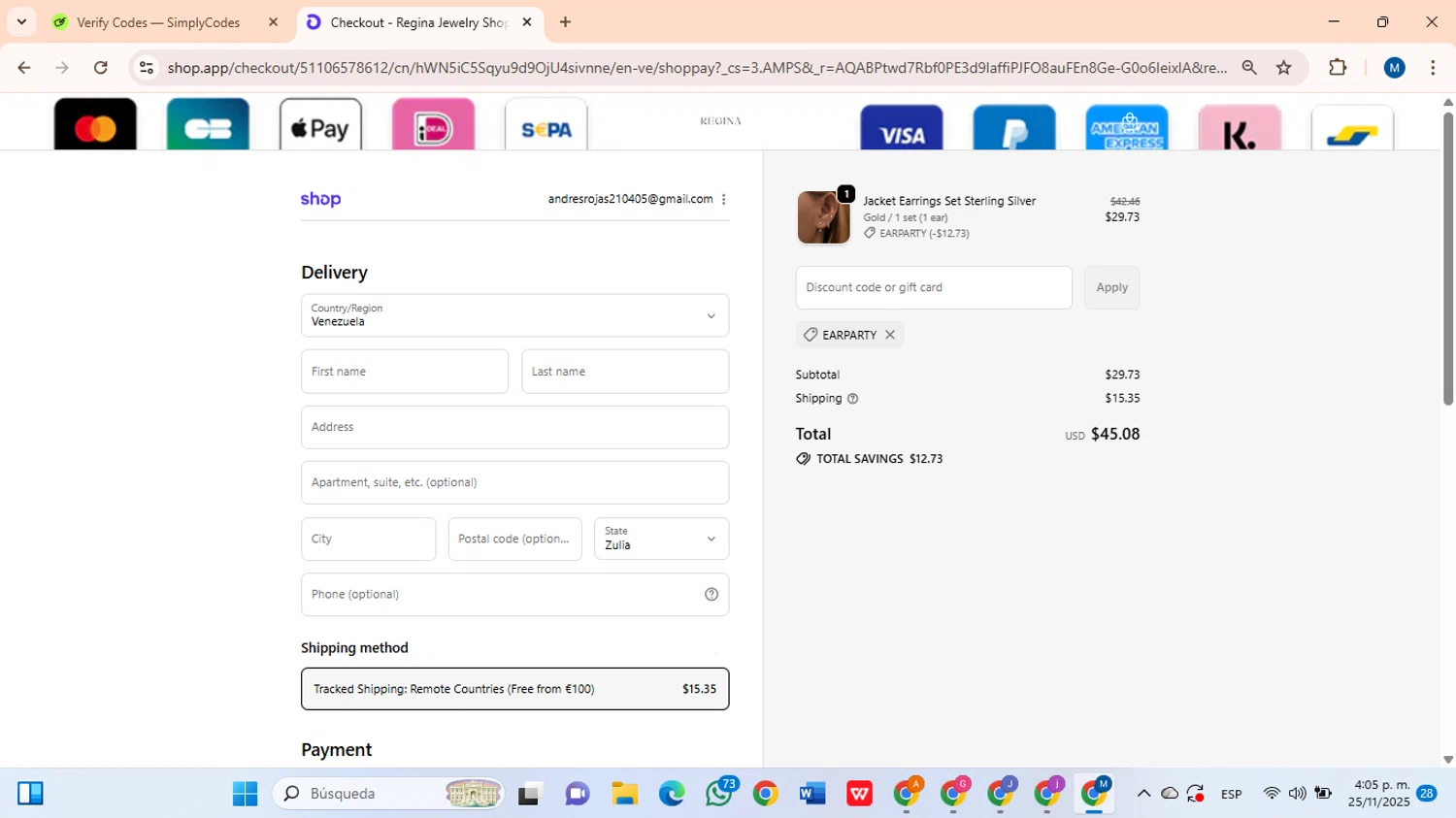
Task: Focus the Address field
Action: click(514, 427)
